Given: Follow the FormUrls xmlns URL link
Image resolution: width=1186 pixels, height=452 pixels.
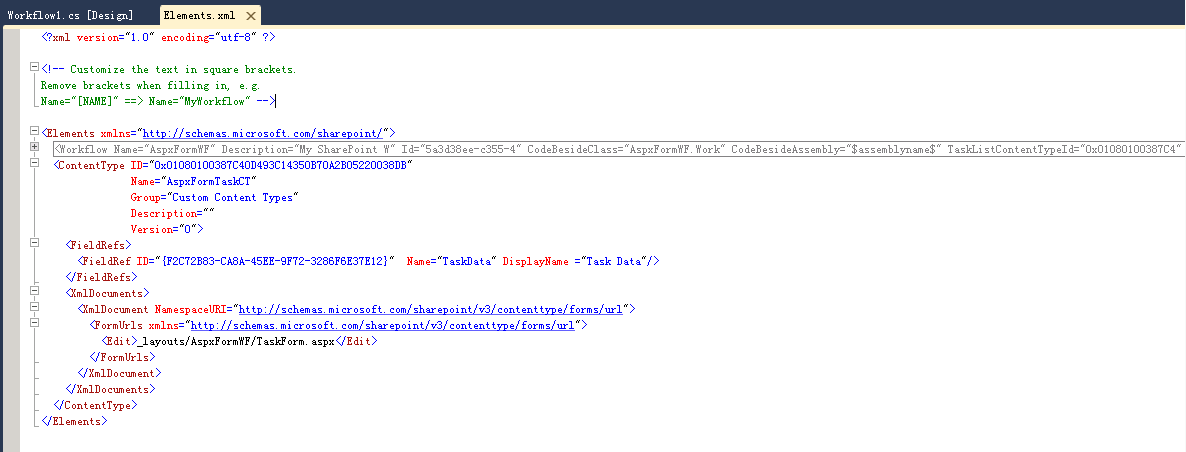Looking at the screenshot, I should point(383,325).
